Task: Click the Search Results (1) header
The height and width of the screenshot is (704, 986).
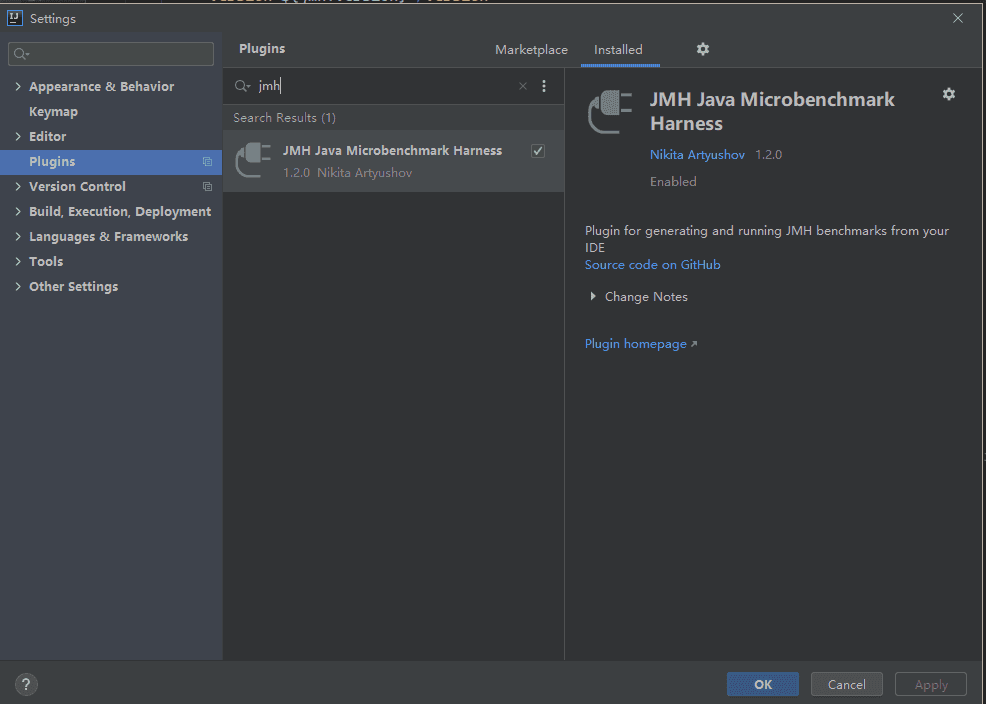Action: pos(284,118)
